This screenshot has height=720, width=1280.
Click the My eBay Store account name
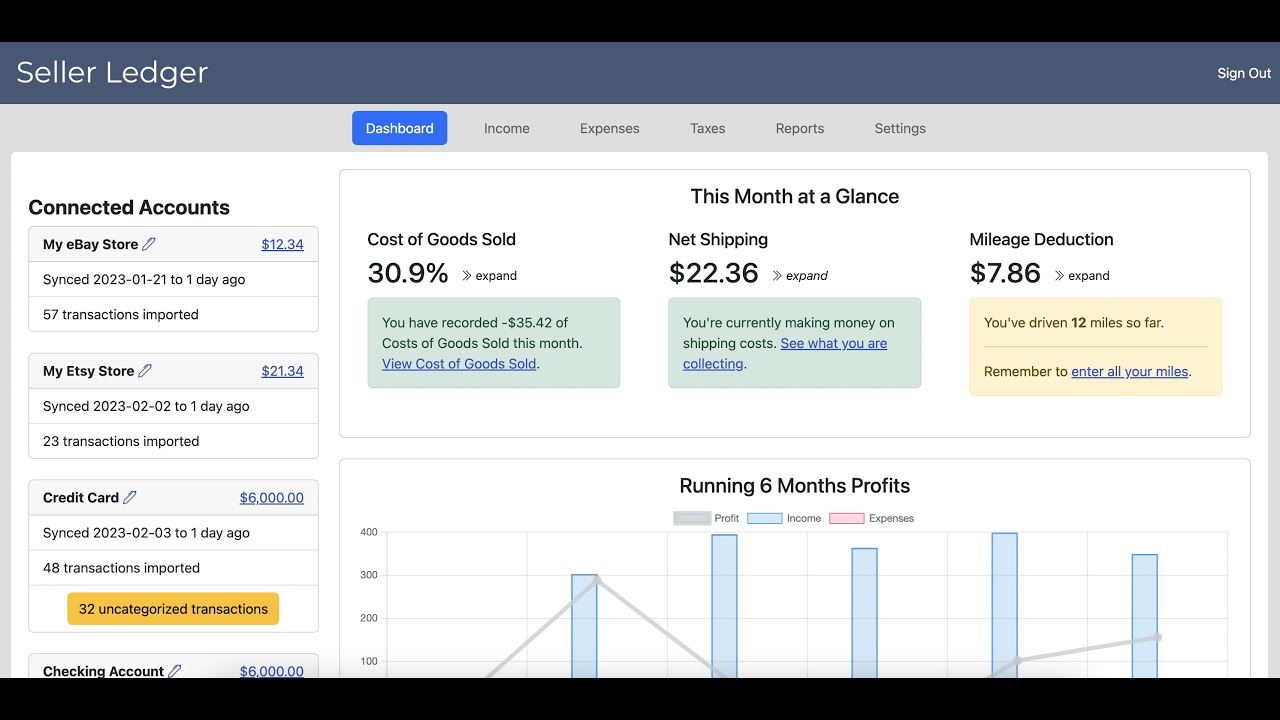coord(90,244)
